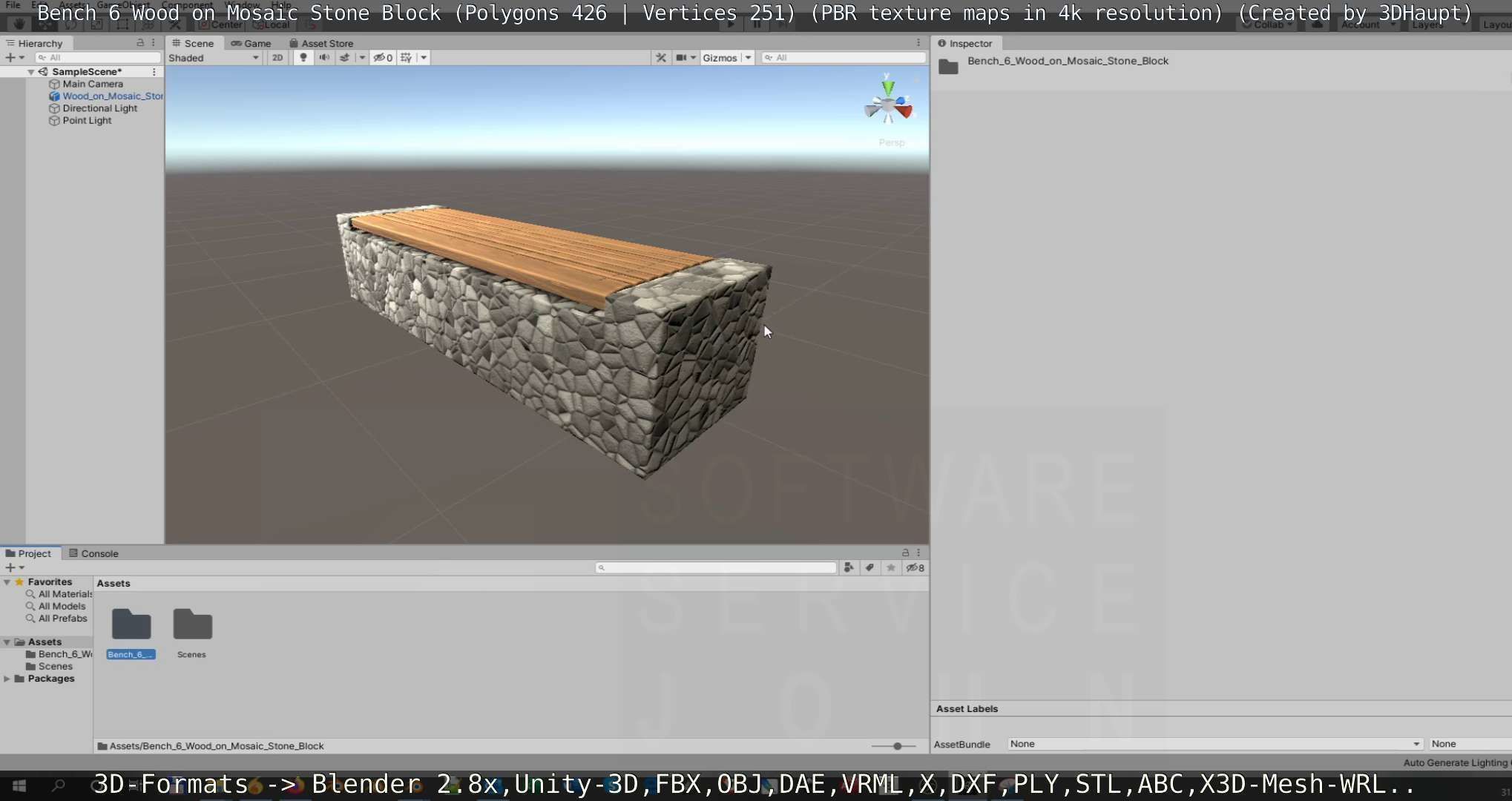Select Wood_on_Mosaic_Stone object in Hierarchy
Viewport: 1512px width, 801px height.
(113, 96)
